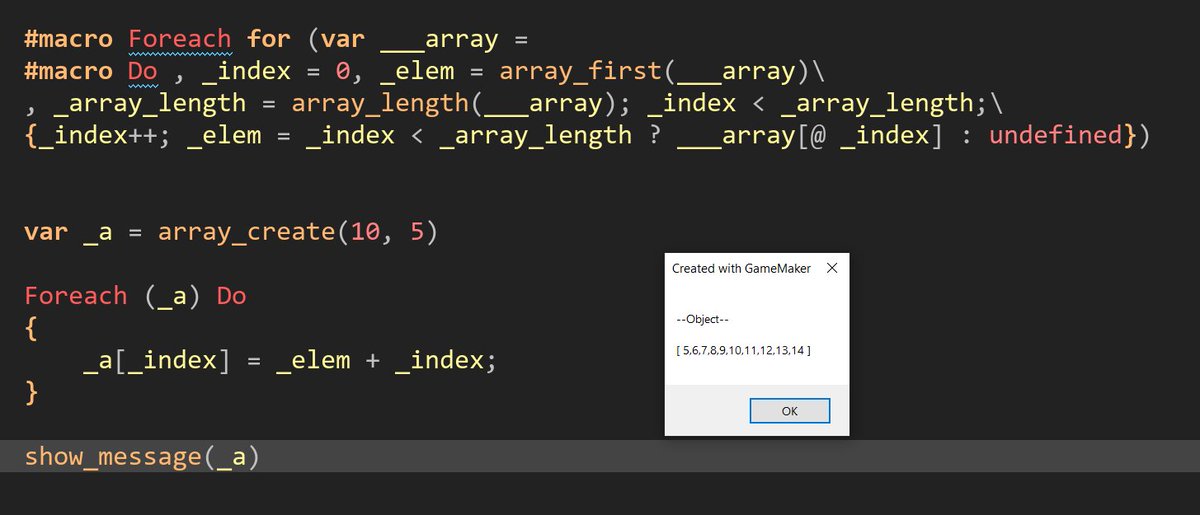Image resolution: width=1200 pixels, height=515 pixels.
Task: Click the "for" keyword in the first macro
Action: pos(269,40)
